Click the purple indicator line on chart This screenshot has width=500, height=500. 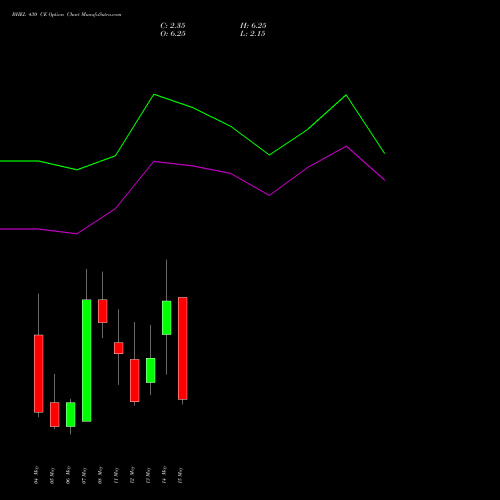(x=193, y=166)
